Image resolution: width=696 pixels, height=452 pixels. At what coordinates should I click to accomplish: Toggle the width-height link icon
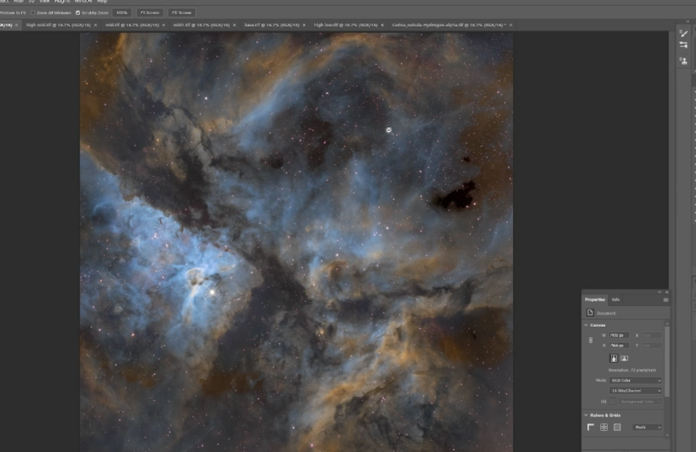click(590, 340)
